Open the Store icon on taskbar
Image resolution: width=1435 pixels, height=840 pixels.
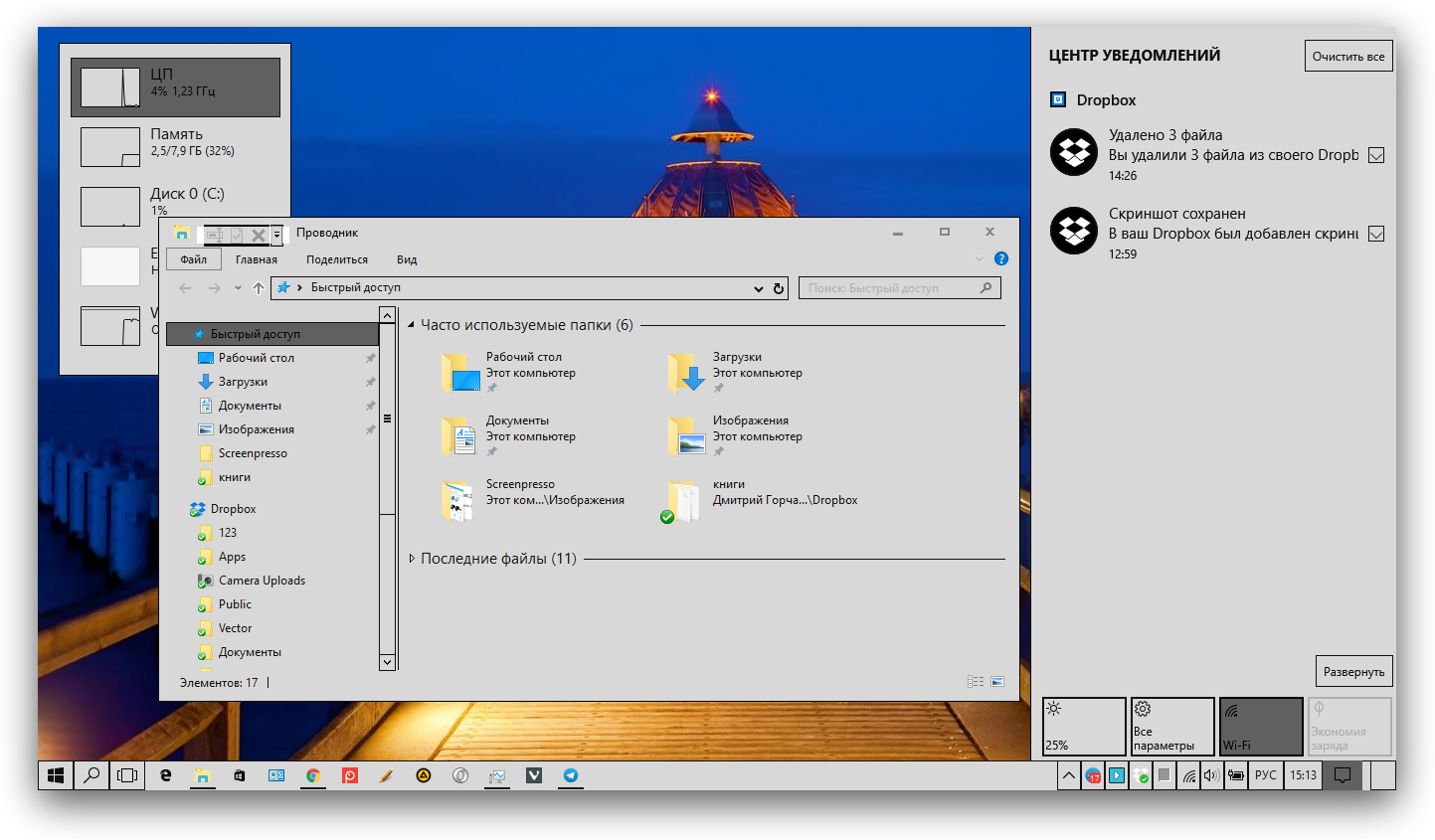(x=240, y=775)
